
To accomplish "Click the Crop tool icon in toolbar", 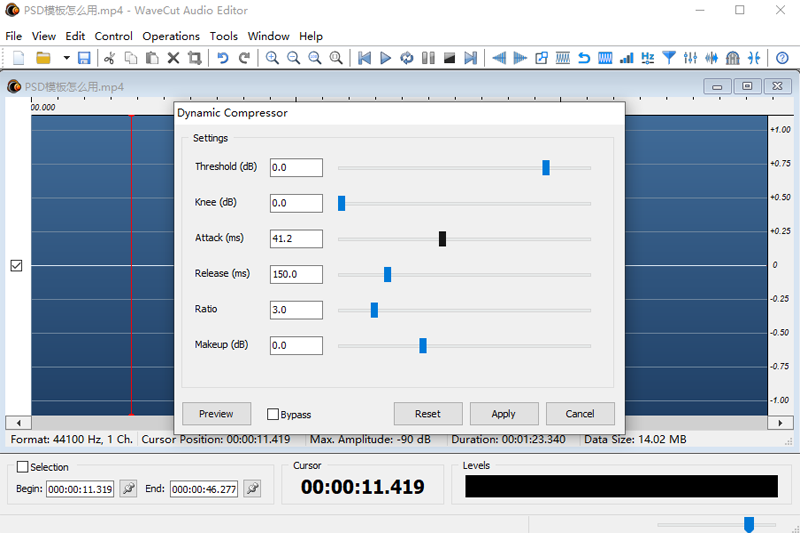I will (x=194, y=58).
